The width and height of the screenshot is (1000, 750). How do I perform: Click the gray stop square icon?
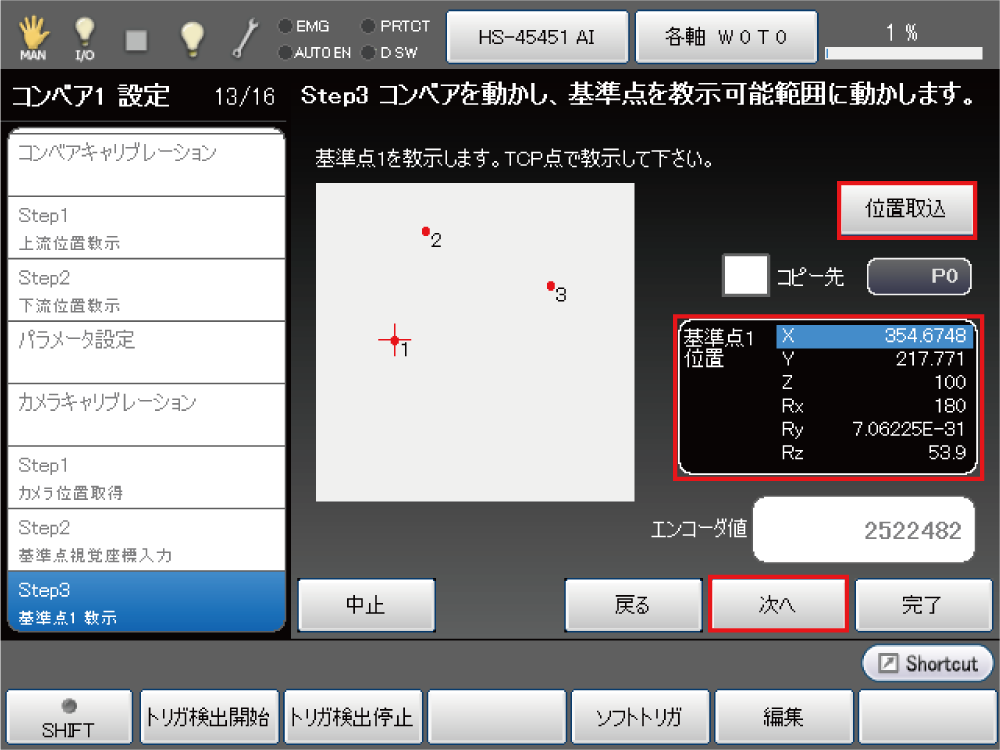(137, 38)
